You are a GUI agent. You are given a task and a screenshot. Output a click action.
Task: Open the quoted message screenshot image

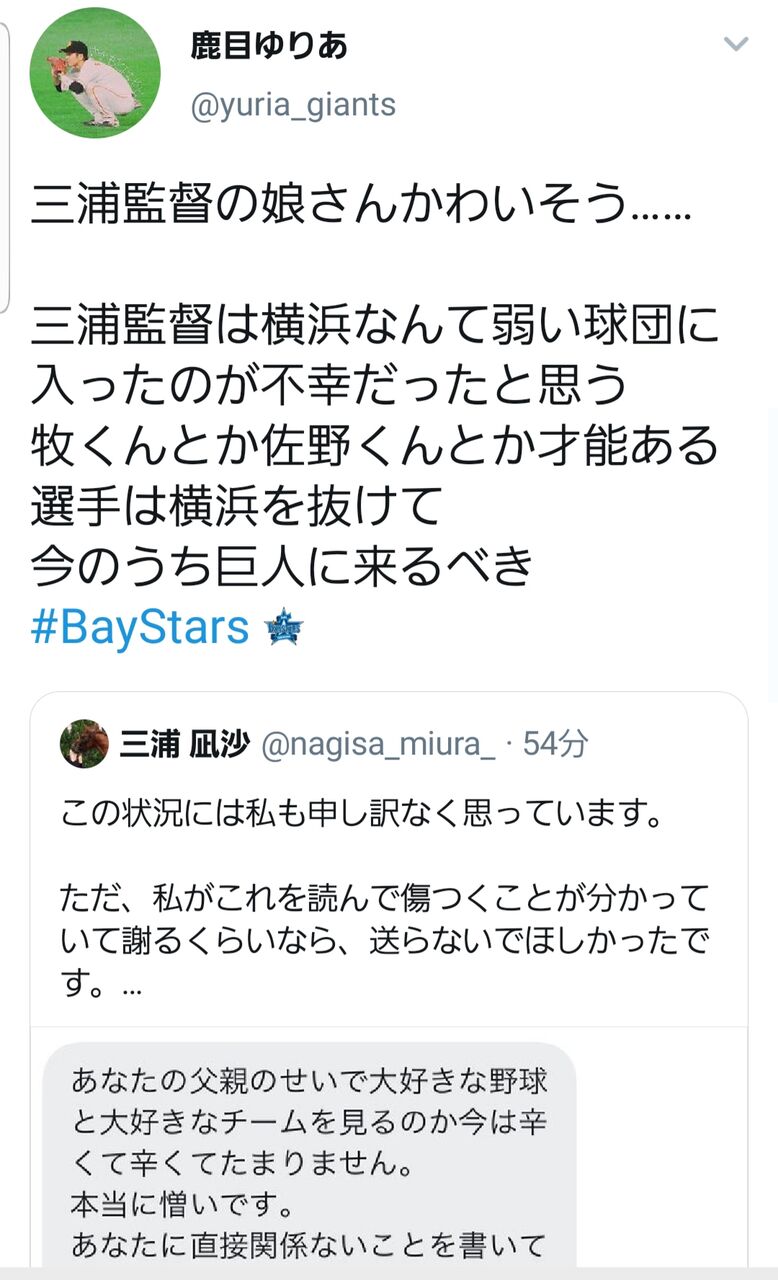point(310,1153)
